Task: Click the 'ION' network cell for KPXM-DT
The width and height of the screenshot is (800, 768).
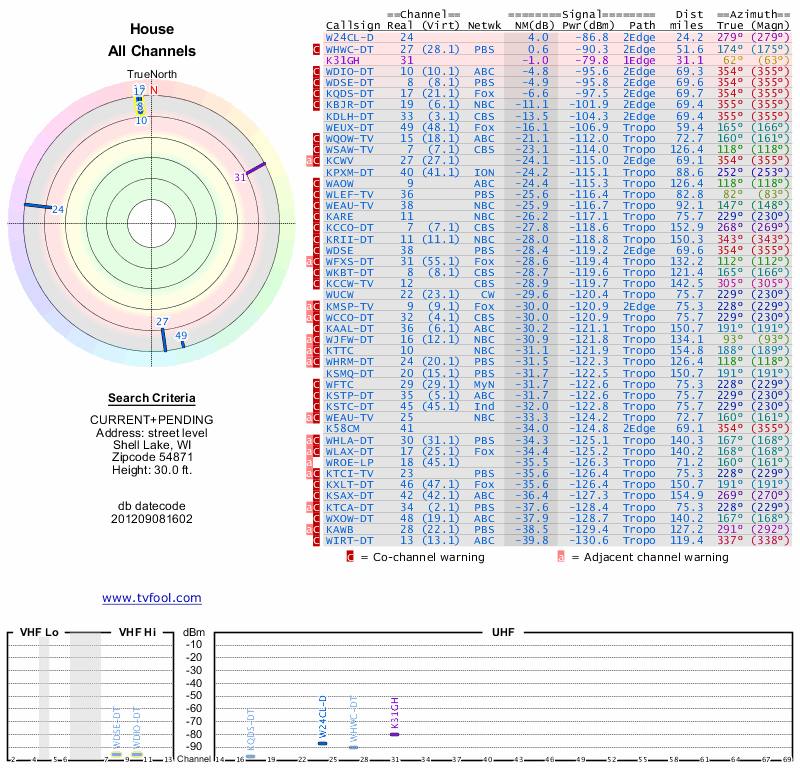Action: [x=484, y=172]
